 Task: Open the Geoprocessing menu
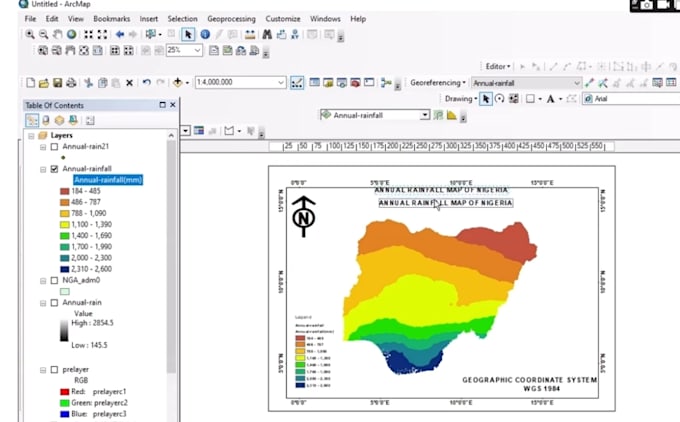[x=231, y=19]
